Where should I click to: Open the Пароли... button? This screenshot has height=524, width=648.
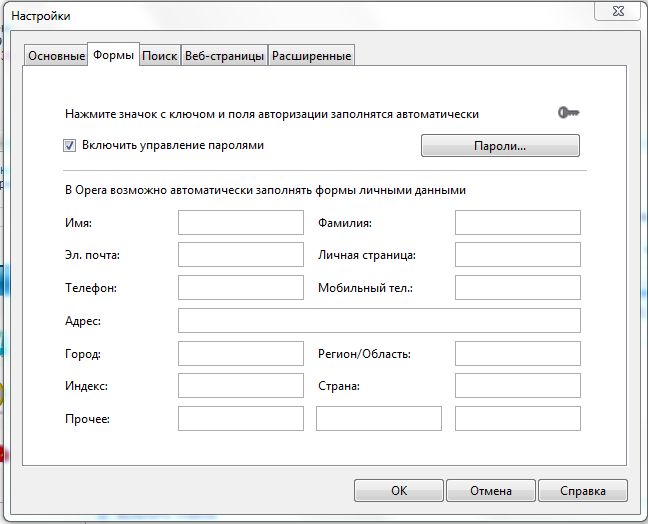pos(499,146)
